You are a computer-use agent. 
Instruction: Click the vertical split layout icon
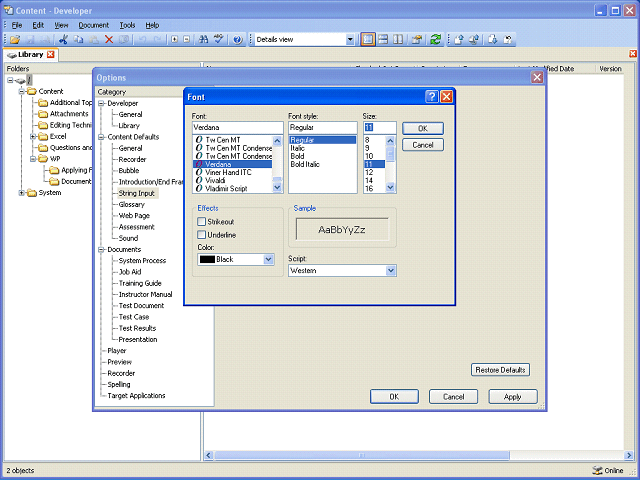tap(398, 39)
